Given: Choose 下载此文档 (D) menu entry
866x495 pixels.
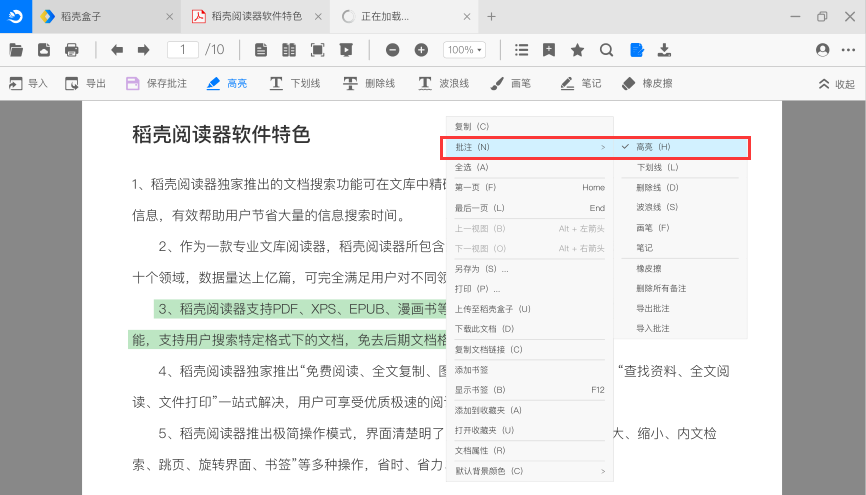Looking at the screenshot, I should coord(530,329).
